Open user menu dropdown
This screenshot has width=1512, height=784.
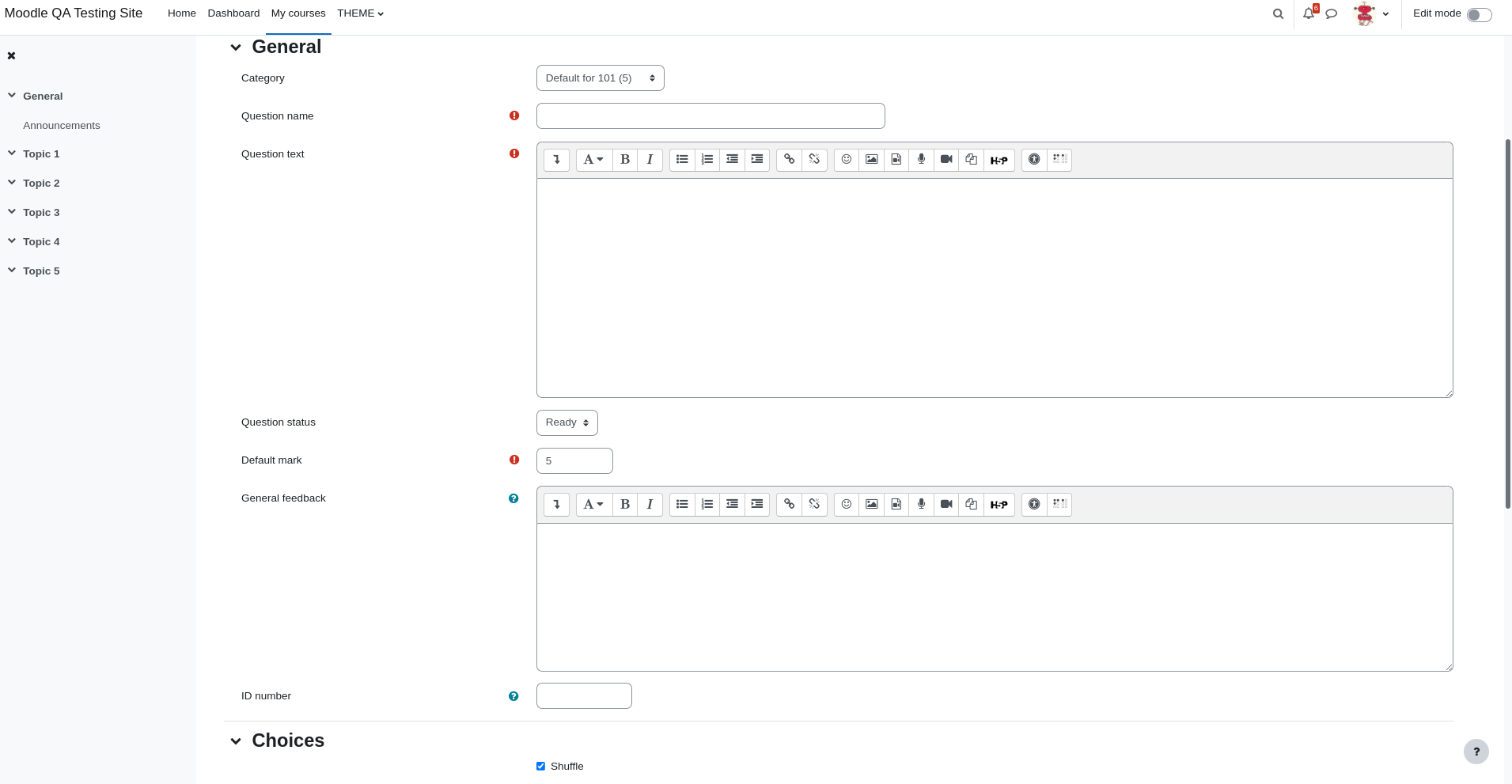click(1371, 13)
